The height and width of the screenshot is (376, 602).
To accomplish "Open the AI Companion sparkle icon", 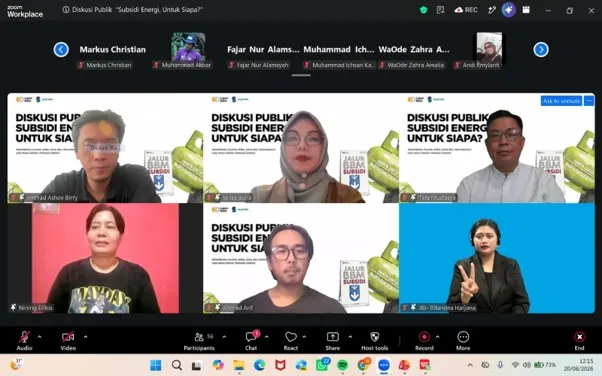I will click(x=509, y=10).
